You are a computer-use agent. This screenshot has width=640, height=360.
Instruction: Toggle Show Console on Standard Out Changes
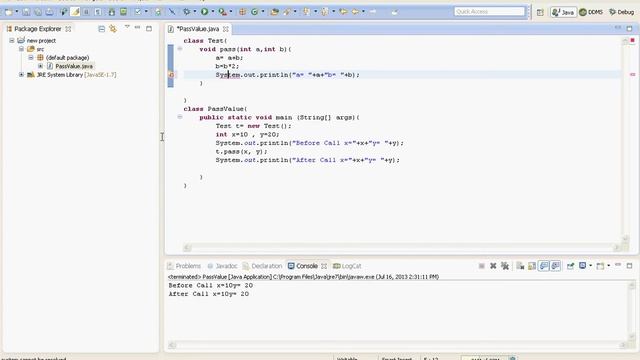544,266
